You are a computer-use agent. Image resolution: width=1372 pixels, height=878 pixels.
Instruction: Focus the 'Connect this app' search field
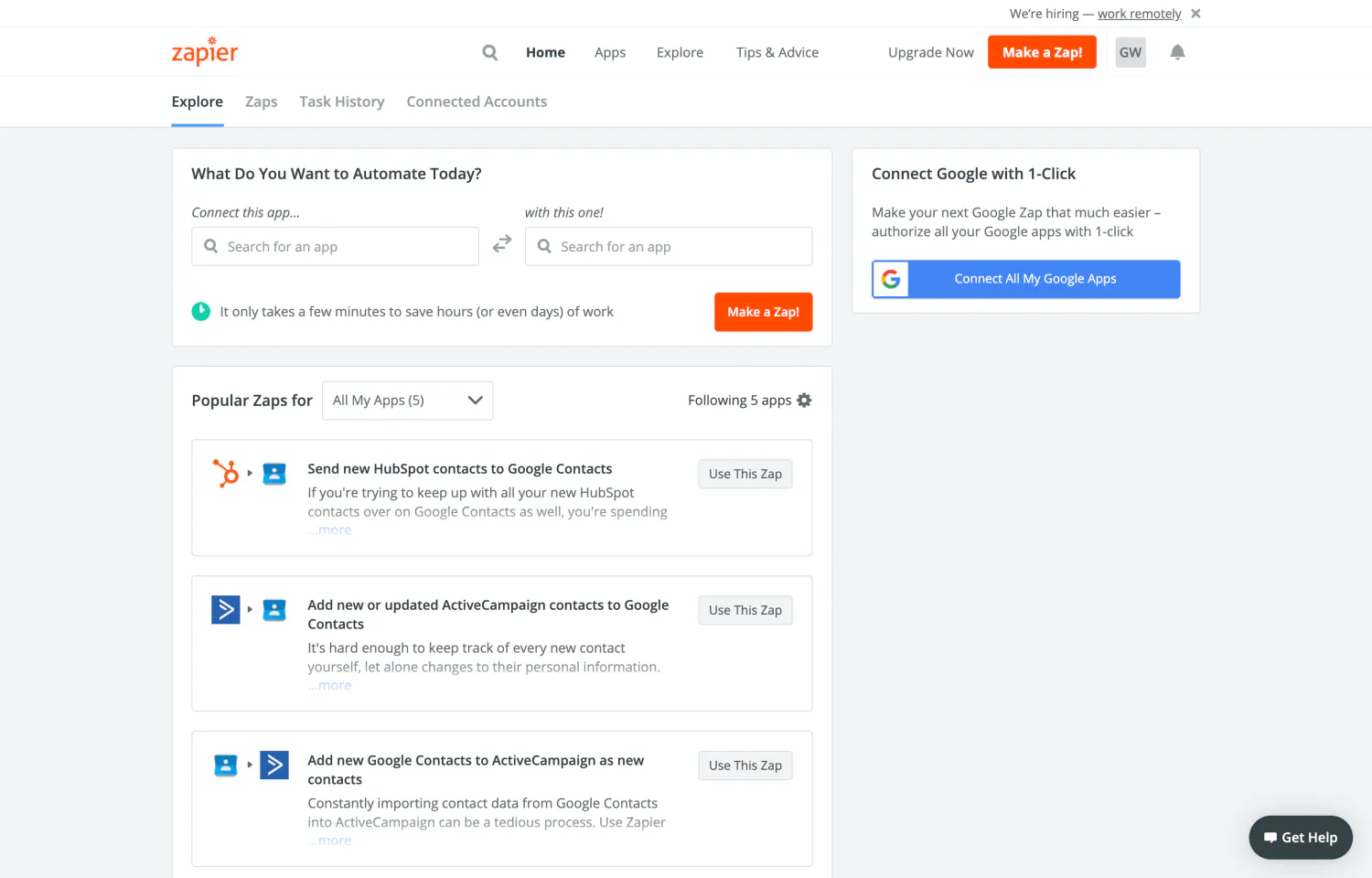335,247
